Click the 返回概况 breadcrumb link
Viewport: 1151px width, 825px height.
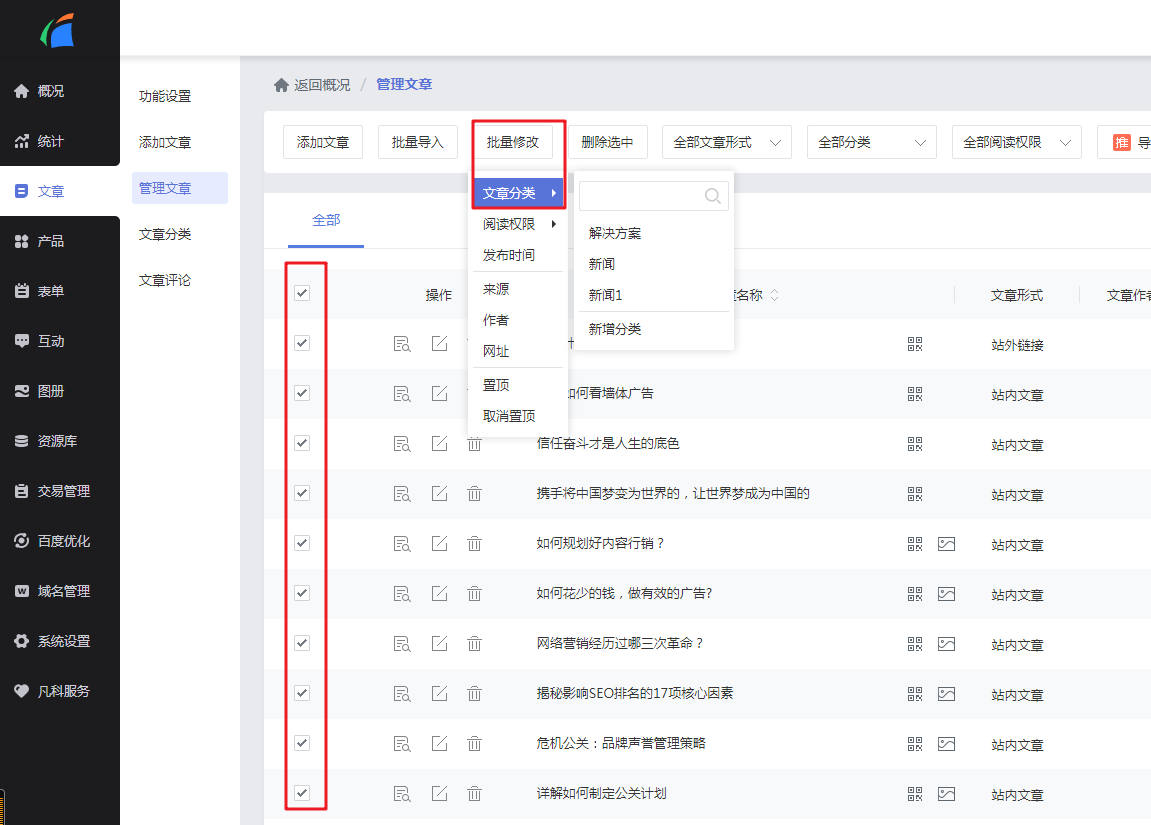click(x=322, y=85)
